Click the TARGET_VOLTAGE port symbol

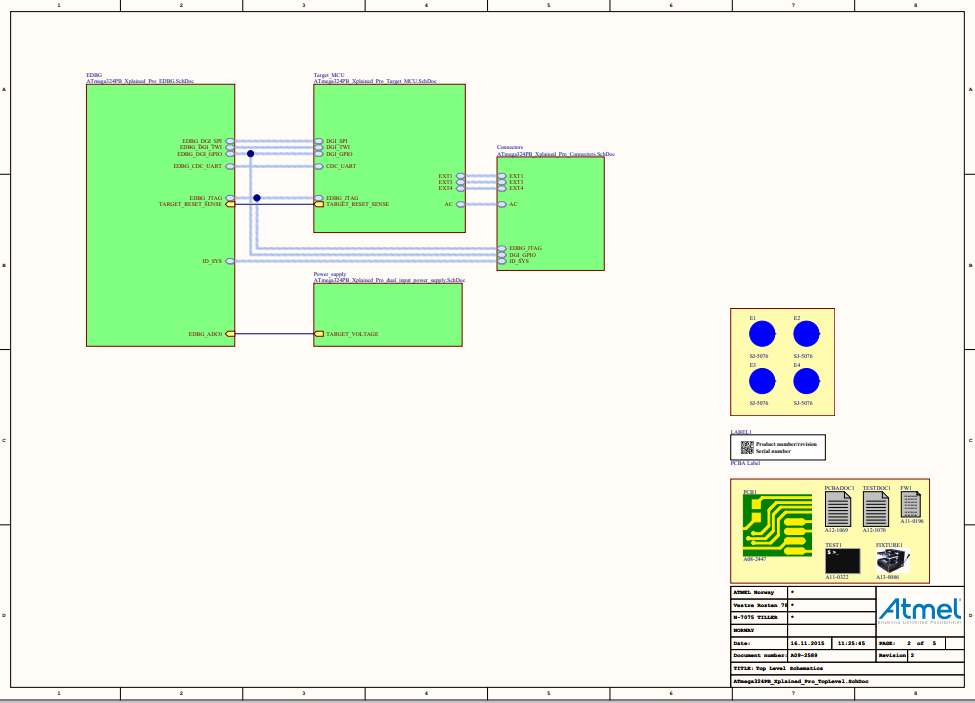coord(319,334)
